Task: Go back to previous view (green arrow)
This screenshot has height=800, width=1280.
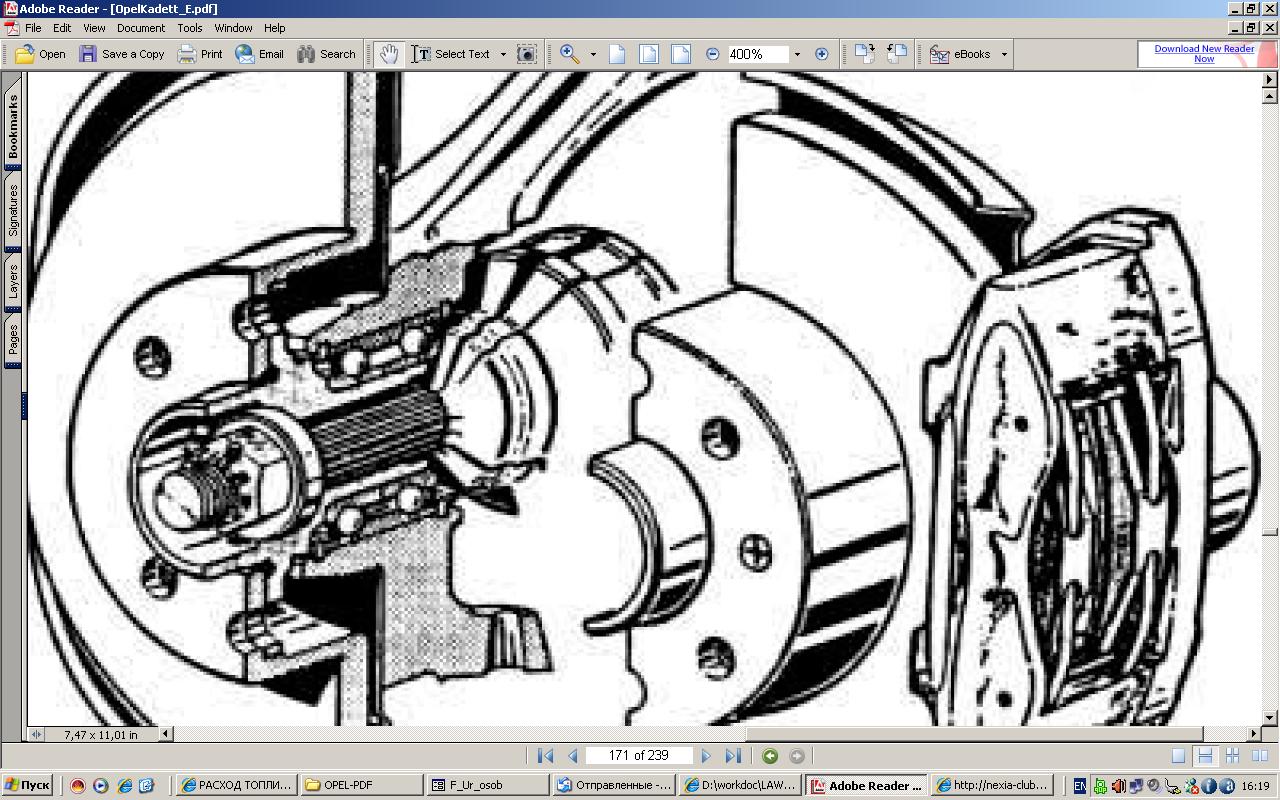Action: pos(769,756)
